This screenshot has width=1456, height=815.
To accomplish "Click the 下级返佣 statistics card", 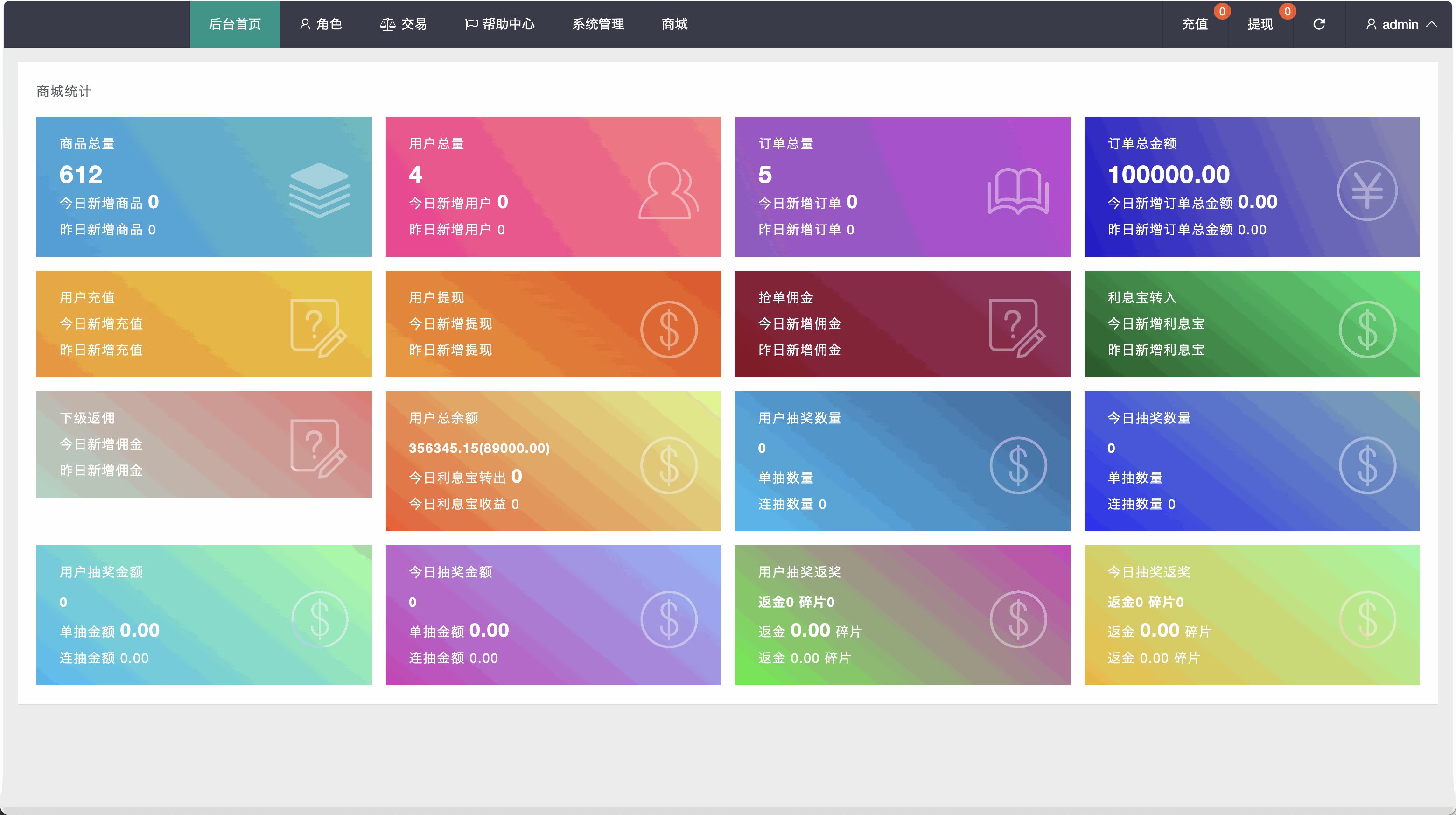I will [203, 444].
